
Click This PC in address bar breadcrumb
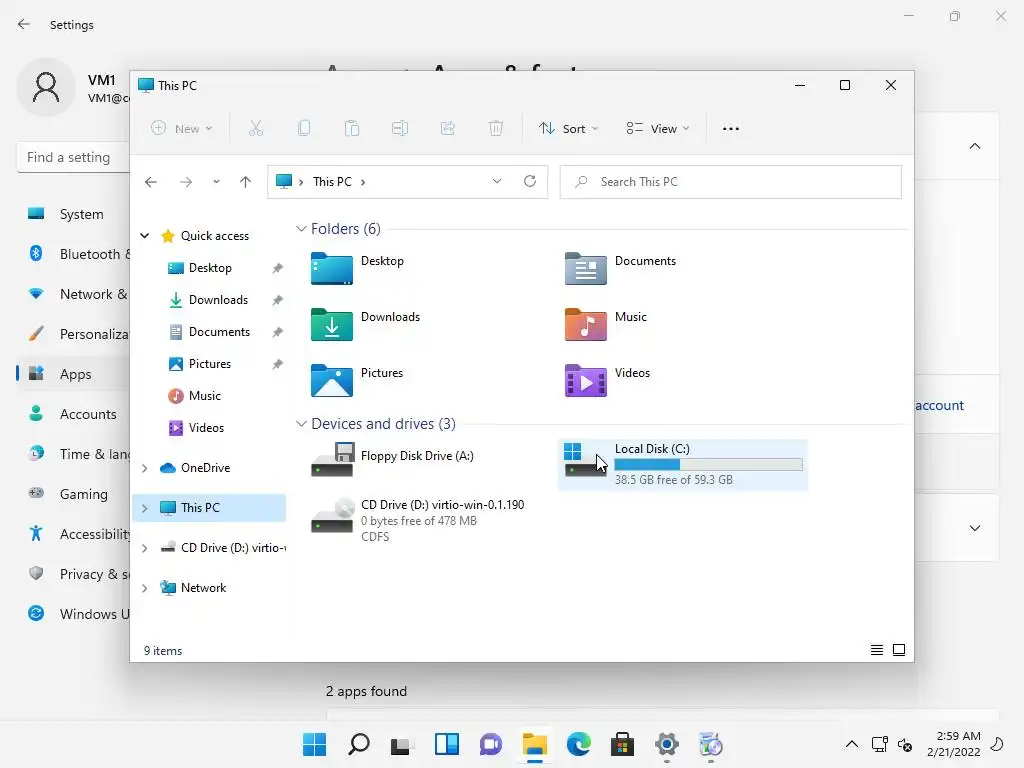point(332,182)
